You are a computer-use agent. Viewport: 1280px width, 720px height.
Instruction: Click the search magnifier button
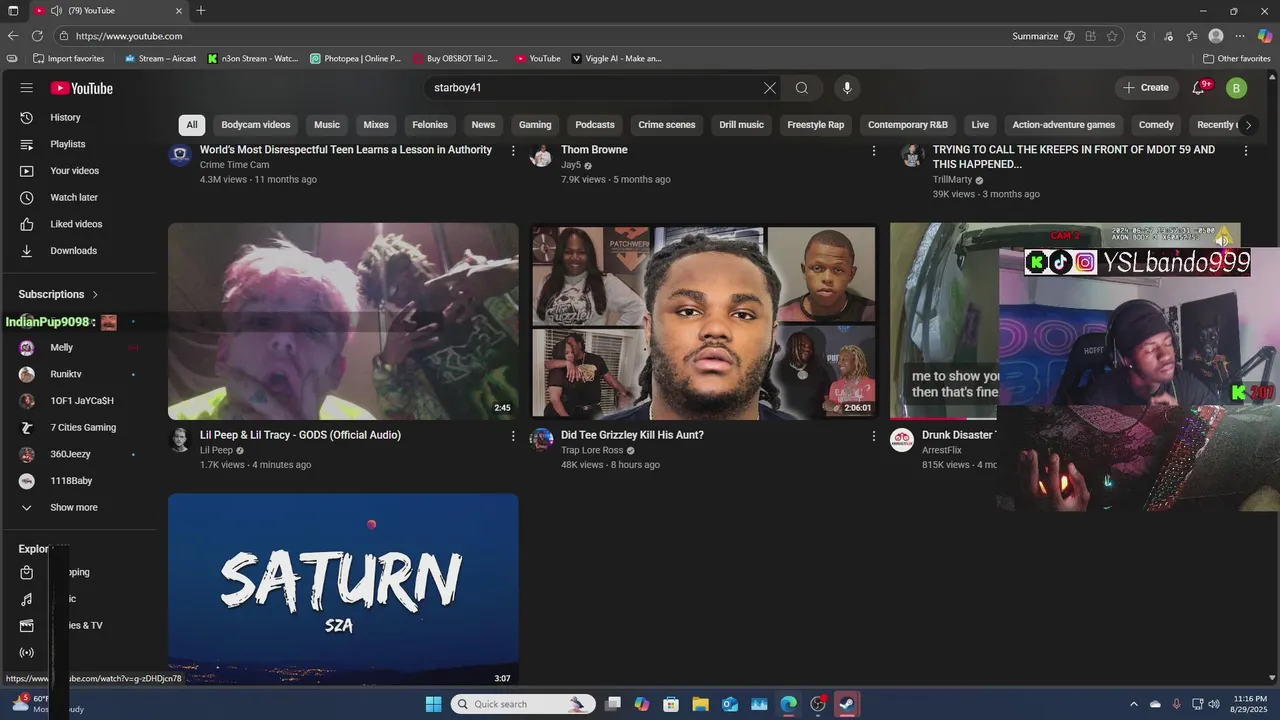tap(802, 88)
